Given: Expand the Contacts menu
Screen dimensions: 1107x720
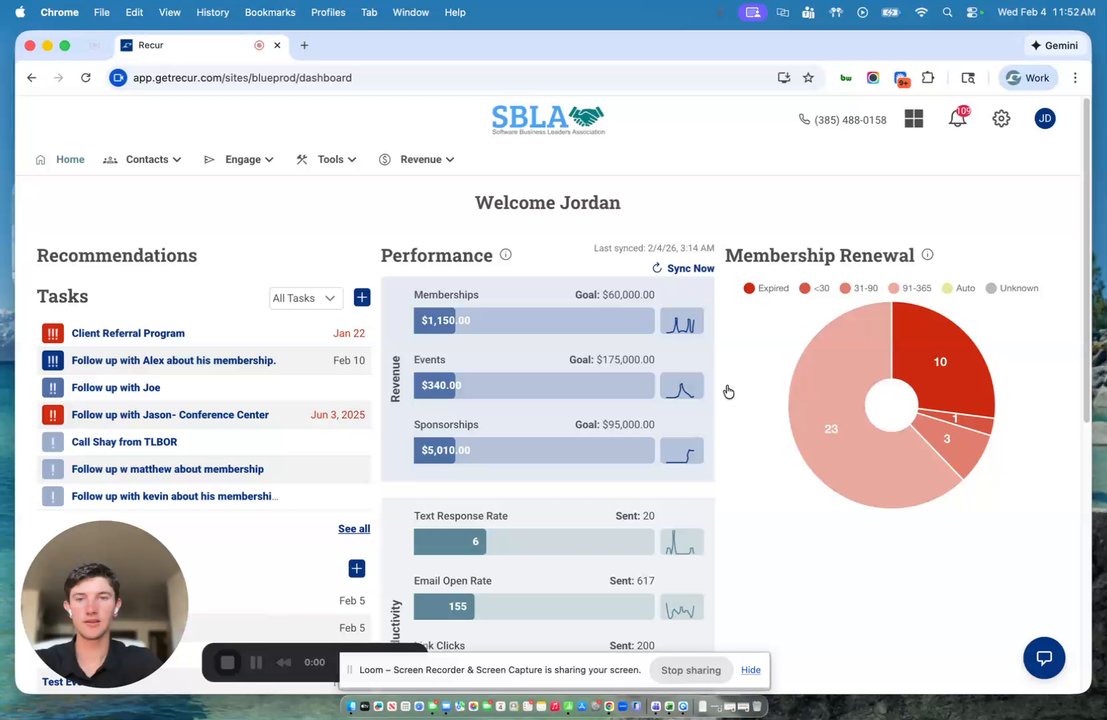Looking at the screenshot, I should point(143,160).
